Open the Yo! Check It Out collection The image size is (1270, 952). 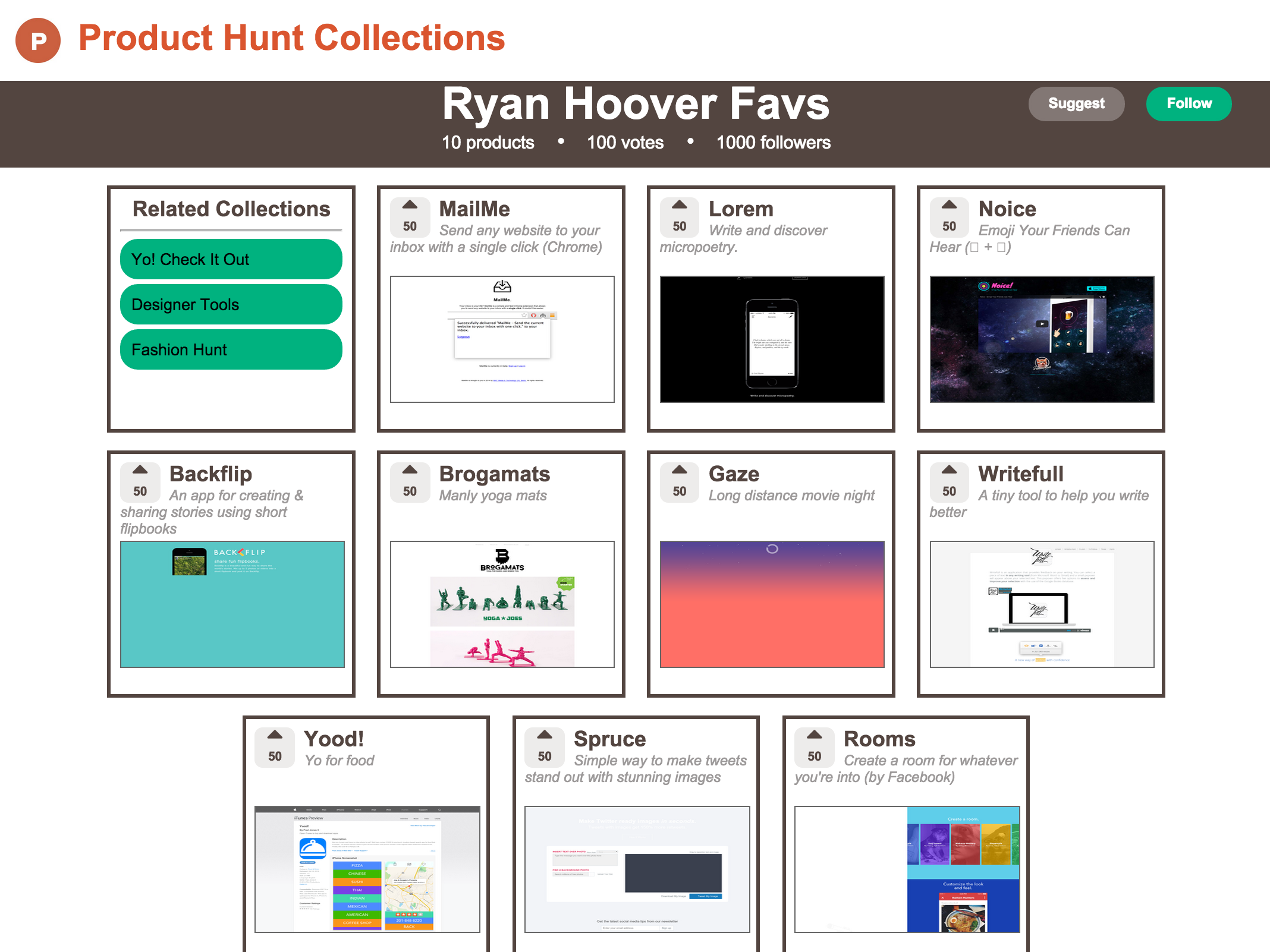click(231, 259)
